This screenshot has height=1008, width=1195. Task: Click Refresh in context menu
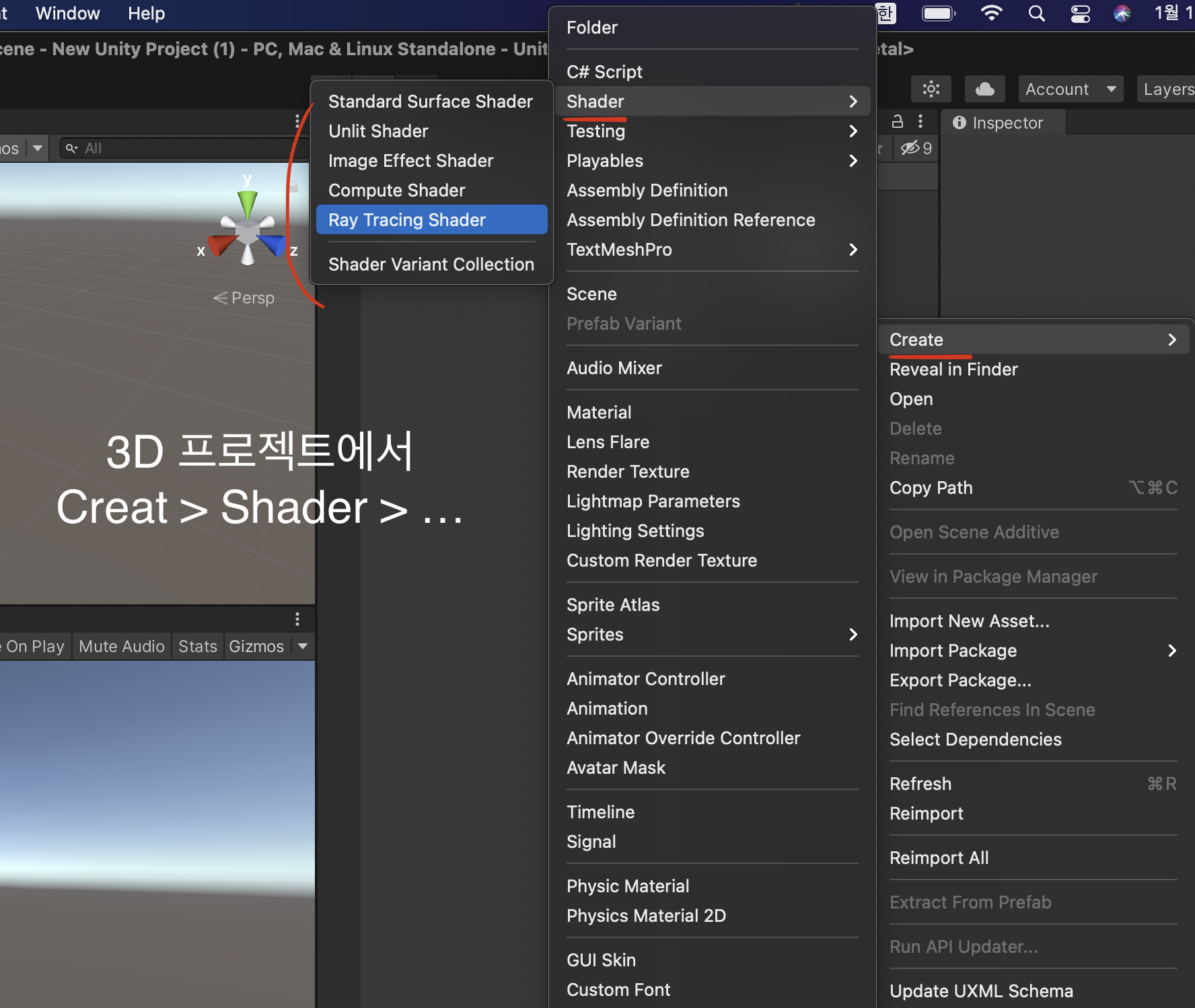coord(1034,784)
